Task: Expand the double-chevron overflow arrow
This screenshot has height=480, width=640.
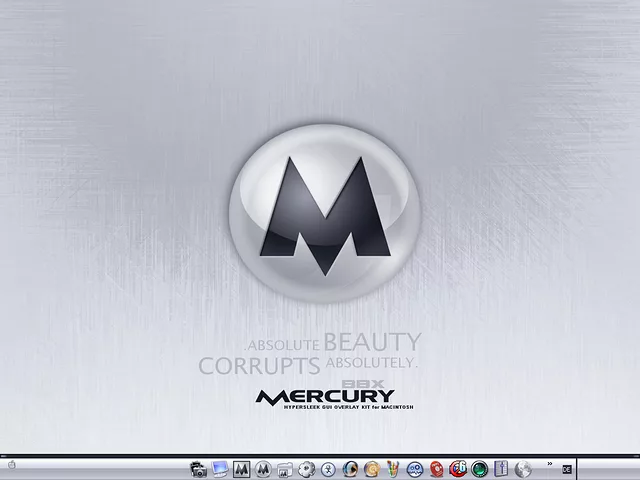Action: [x=550, y=464]
